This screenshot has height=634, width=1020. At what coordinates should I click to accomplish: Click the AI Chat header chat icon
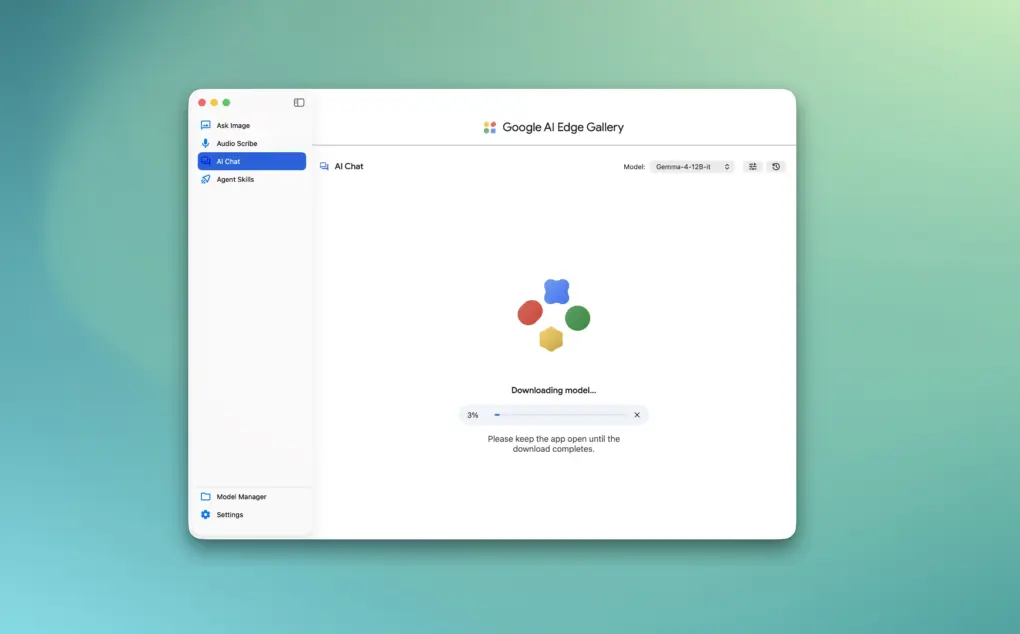[324, 166]
